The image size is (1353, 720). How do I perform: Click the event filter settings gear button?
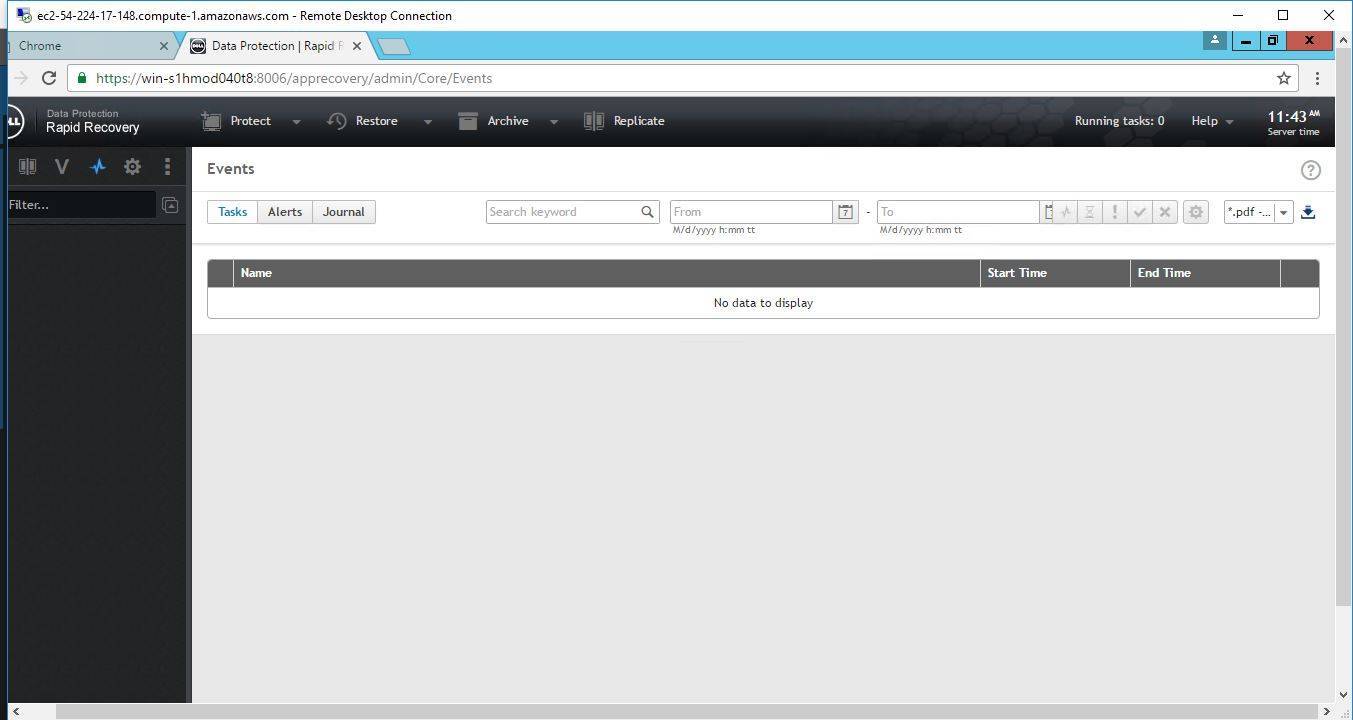pyautogui.click(x=1195, y=212)
